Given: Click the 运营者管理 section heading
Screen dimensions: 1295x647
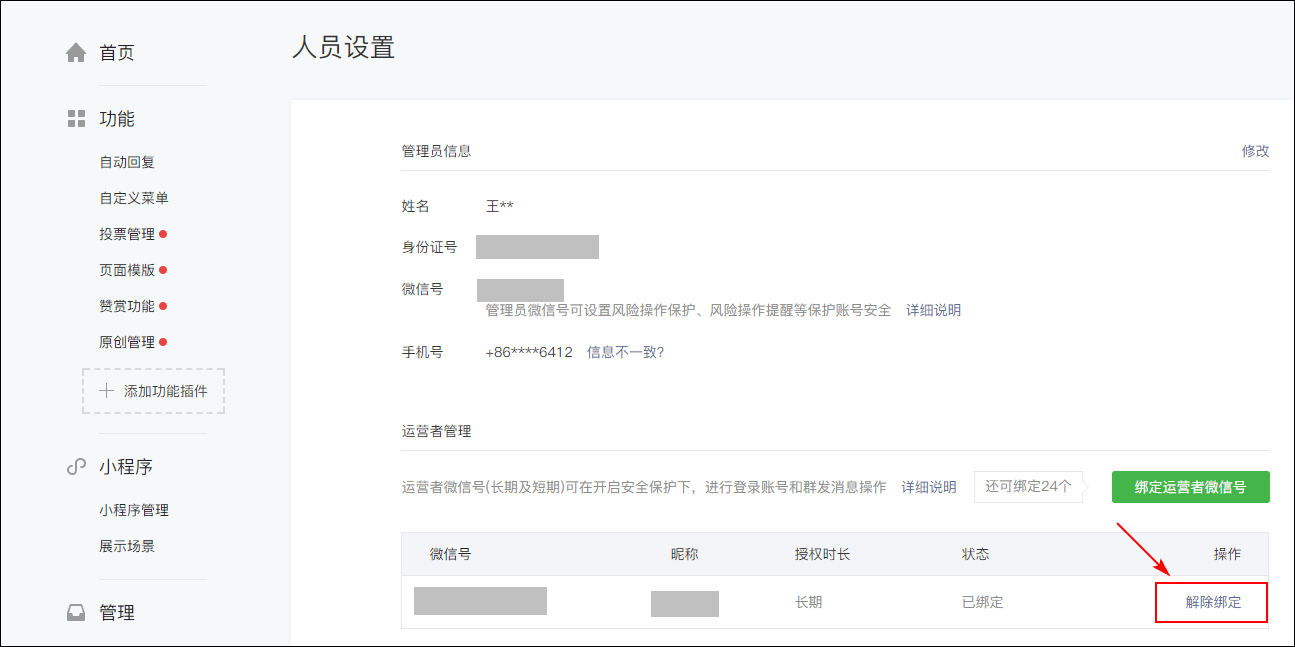Looking at the screenshot, I should click(x=436, y=432).
